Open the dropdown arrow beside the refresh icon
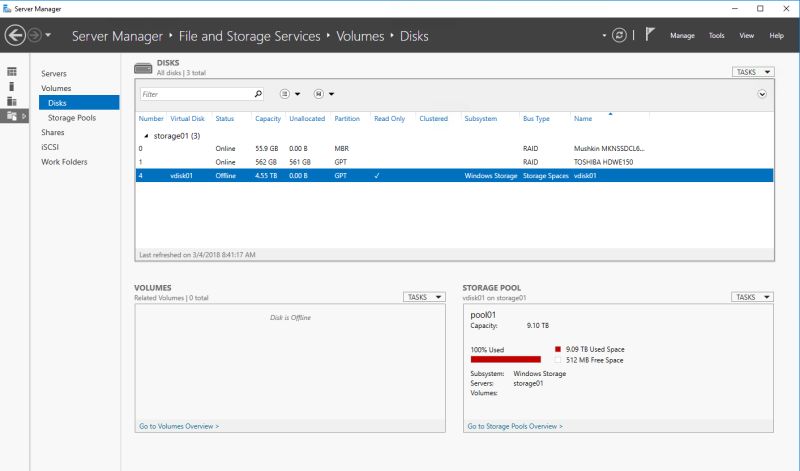This screenshot has width=800, height=471. 604,36
